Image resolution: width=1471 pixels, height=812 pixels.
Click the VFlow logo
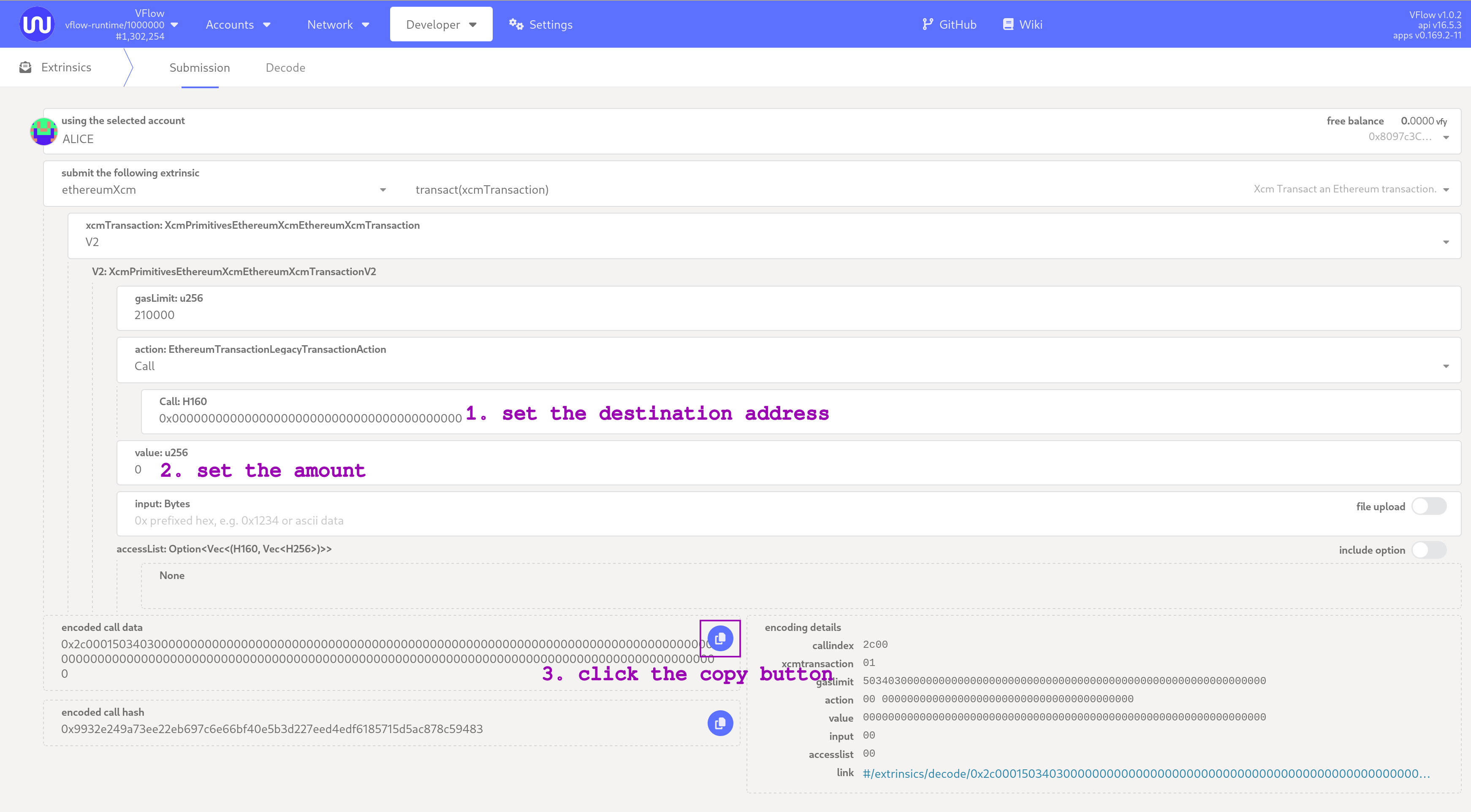[37, 24]
